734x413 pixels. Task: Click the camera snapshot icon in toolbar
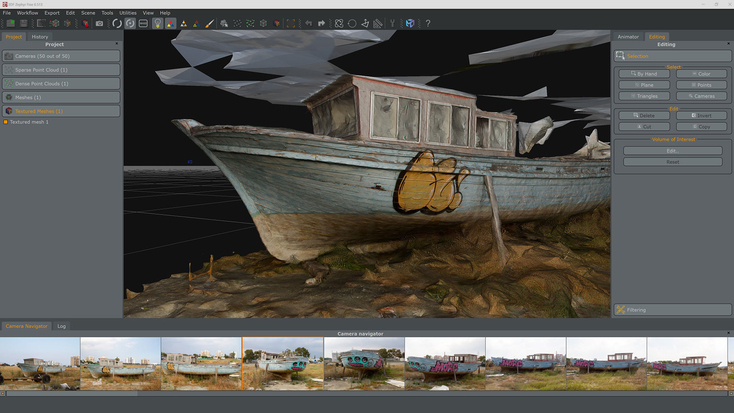point(99,23)
